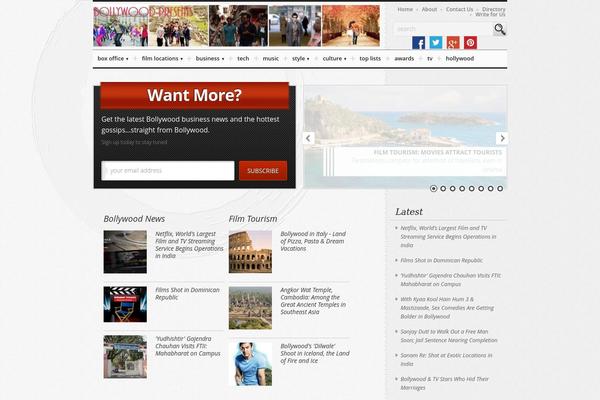
Task: Select the third slider pagination dot
Action: (453, 188)
